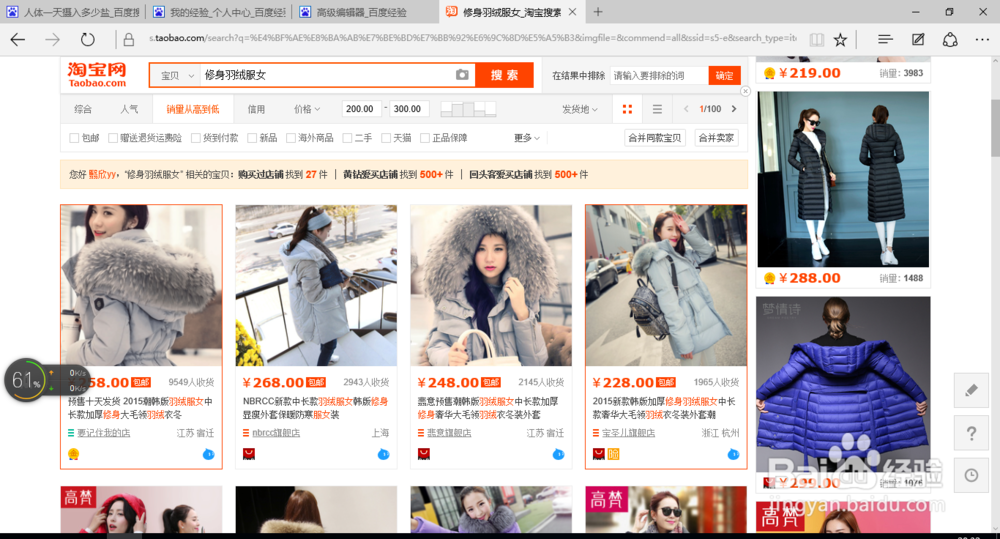1000x539 pixels.
Task: Open the 宝贝 search type dropdown
Action: coord(175,75)
